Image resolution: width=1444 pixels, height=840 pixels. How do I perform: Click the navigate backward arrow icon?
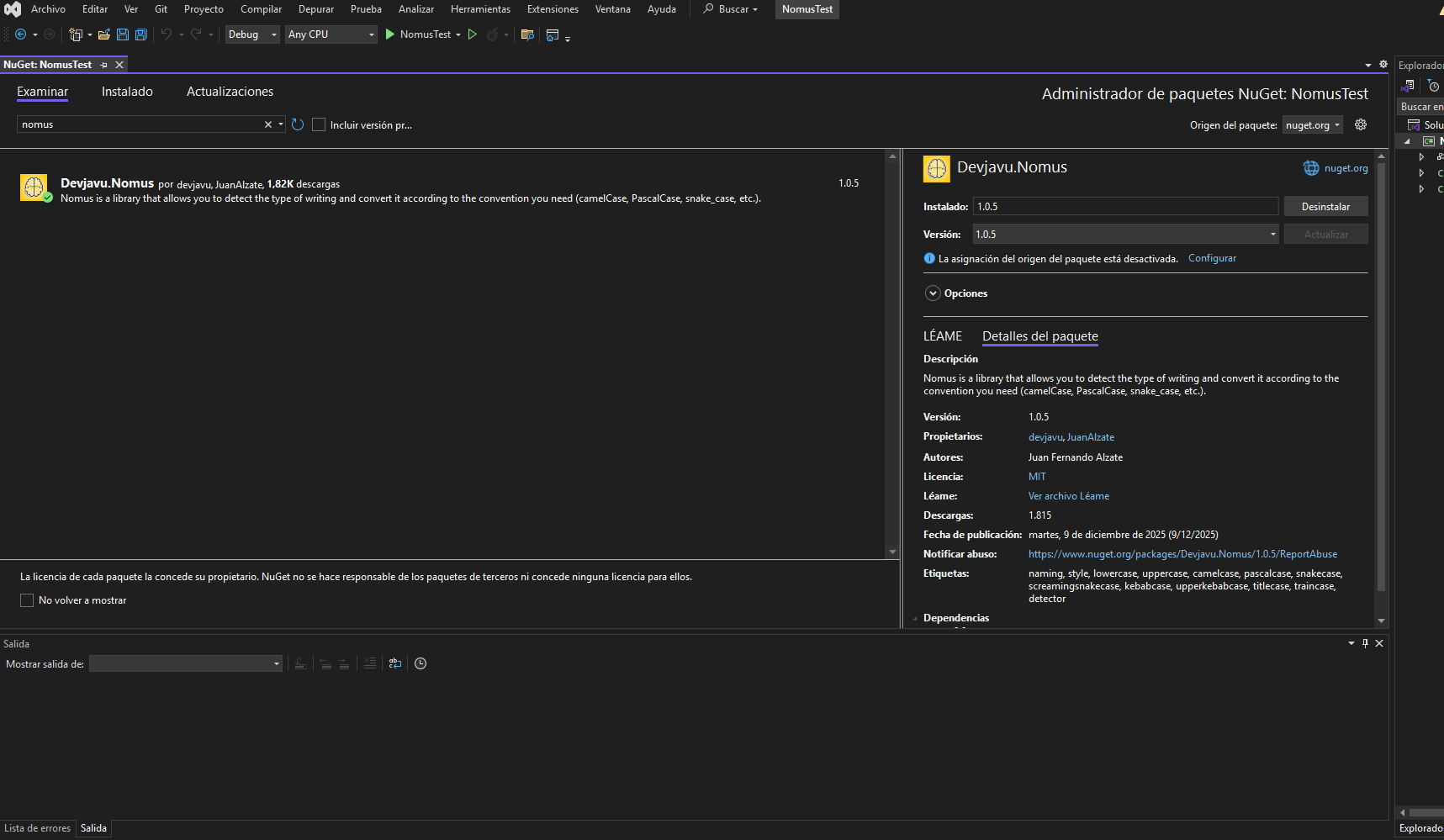pyautogui.click(x=21, y=34)
